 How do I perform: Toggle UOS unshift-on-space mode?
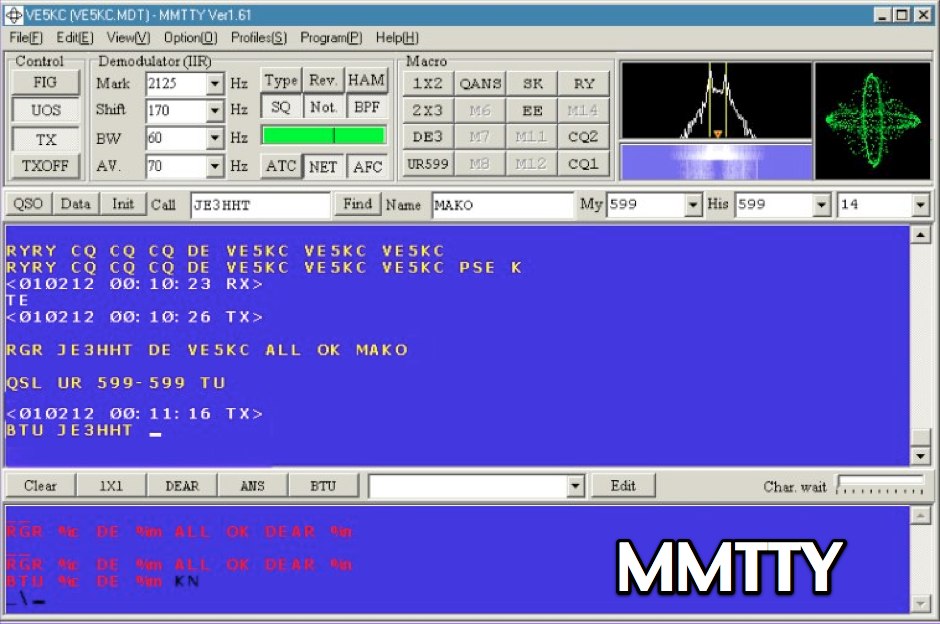click(x=45, y=111)
